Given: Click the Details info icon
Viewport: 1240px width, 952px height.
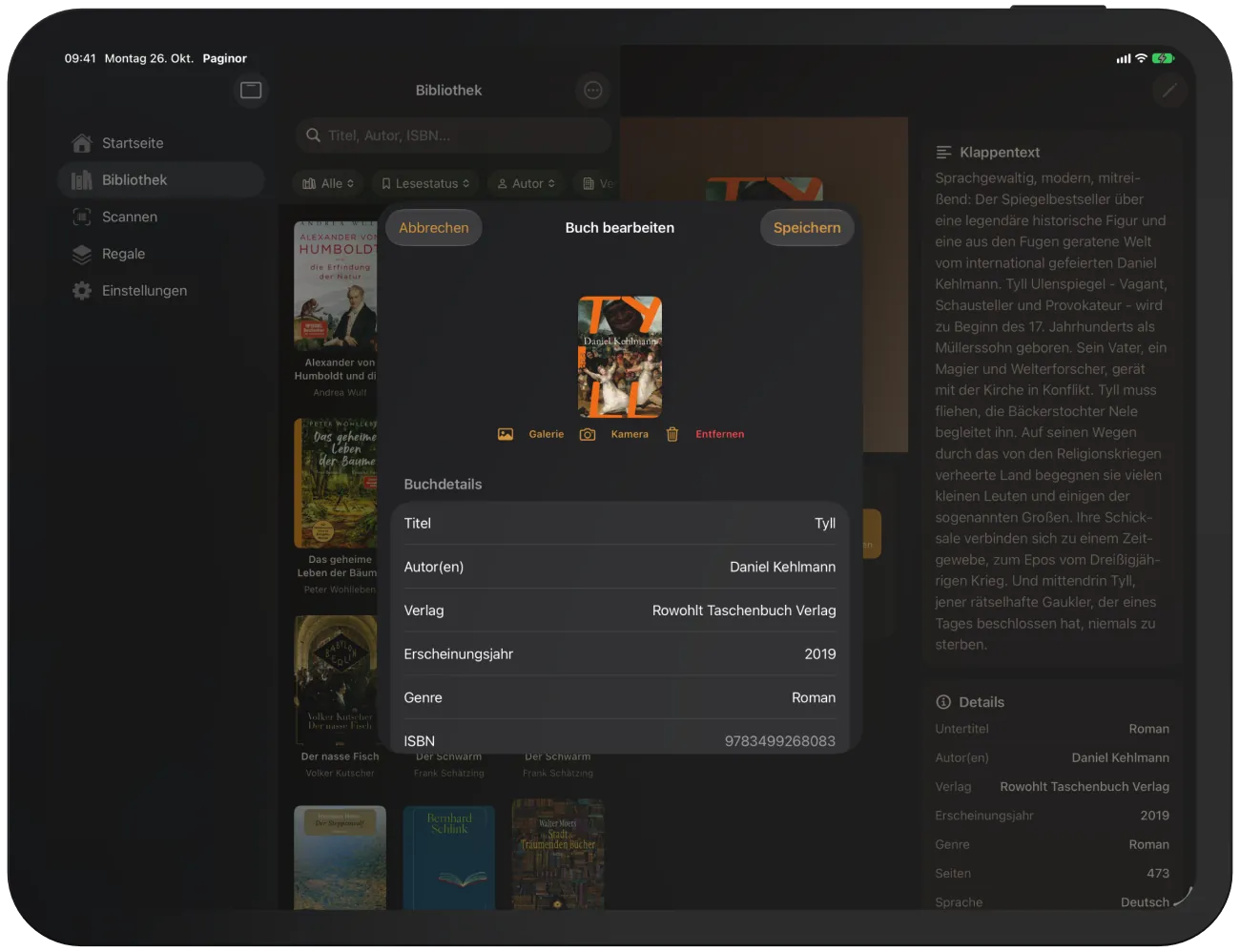Looking at the screenshot, I should 943,702.
